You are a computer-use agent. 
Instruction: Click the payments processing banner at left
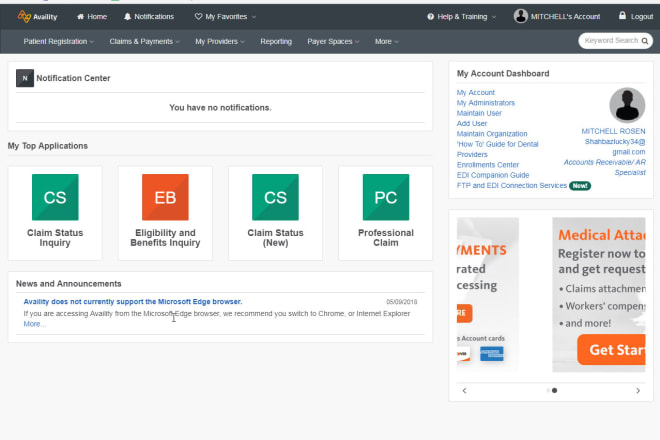click(487, 294)
